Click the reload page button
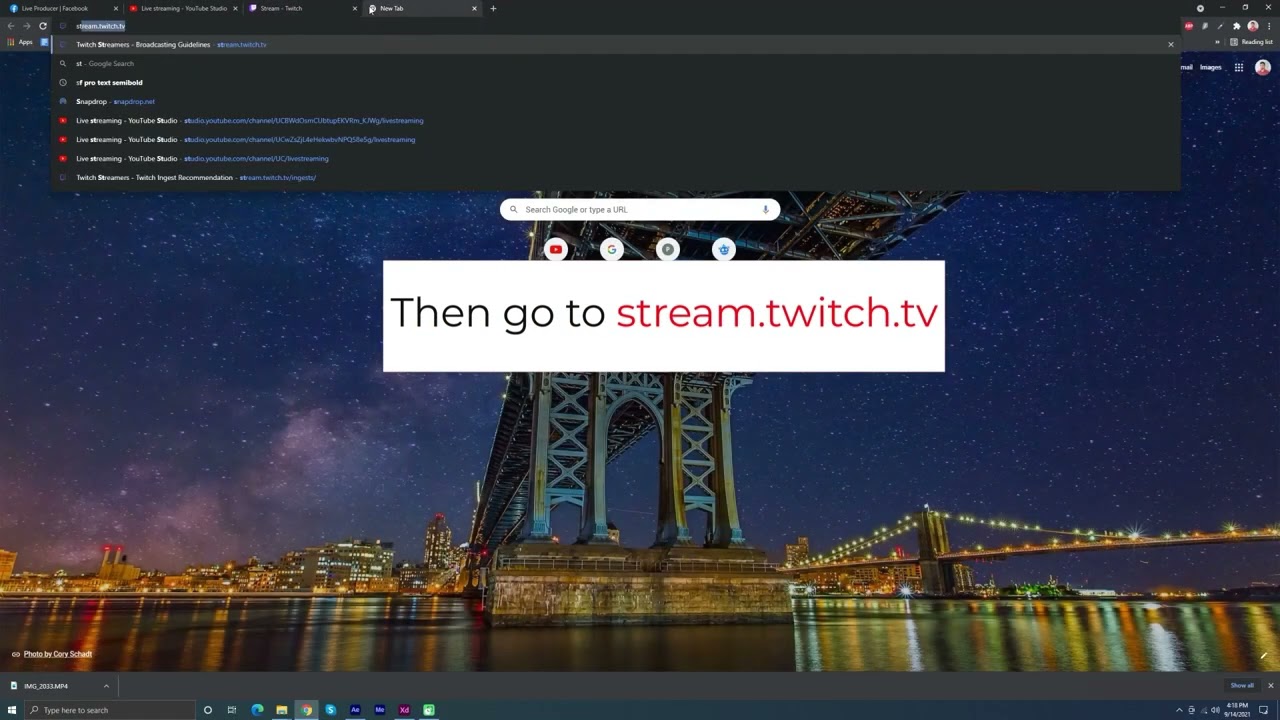The width and height of the screenshot is (1280, 720). coord(43,26)
